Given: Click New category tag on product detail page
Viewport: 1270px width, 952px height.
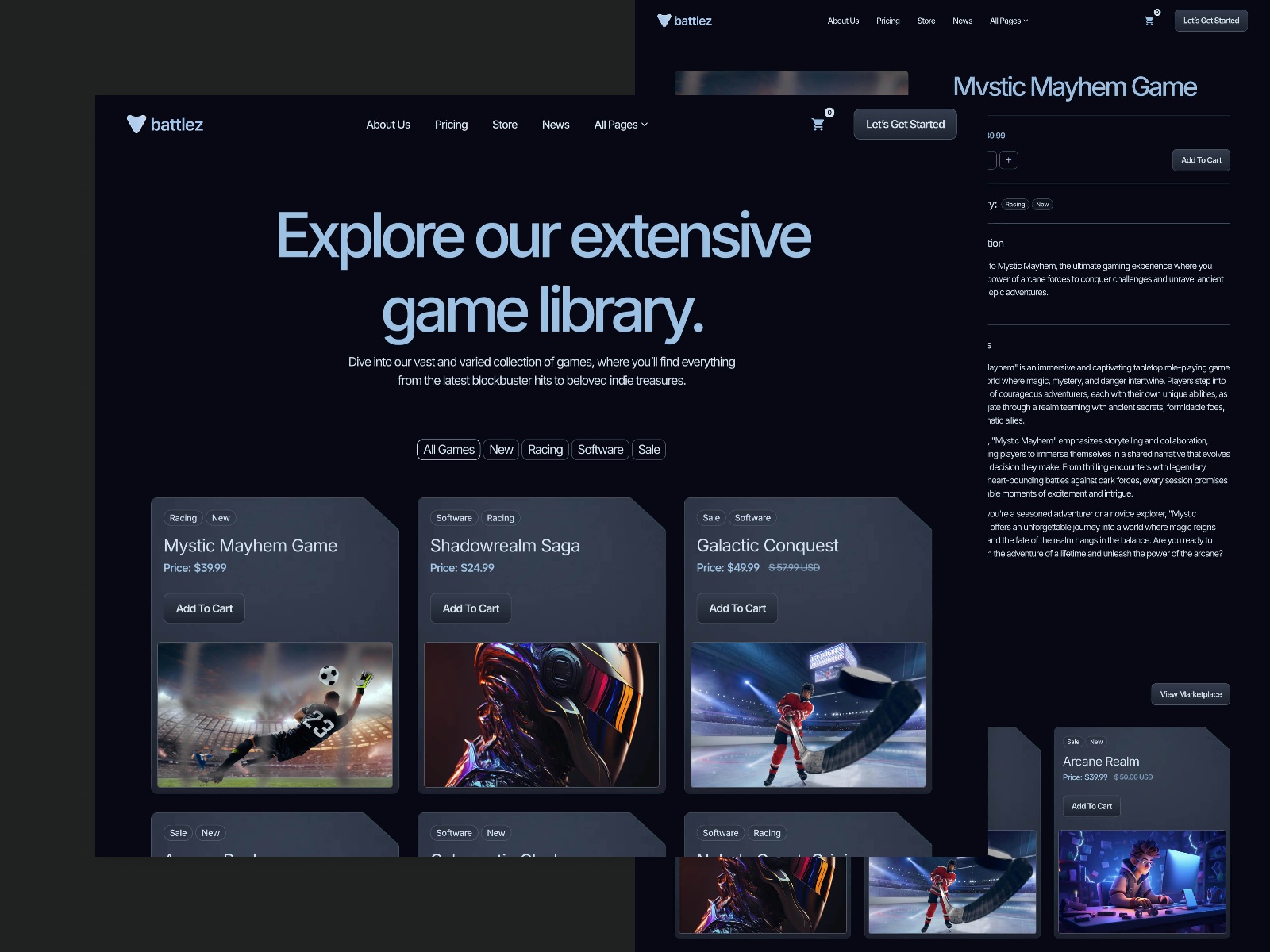Looking at the screenshot, I should (1042, 205).
